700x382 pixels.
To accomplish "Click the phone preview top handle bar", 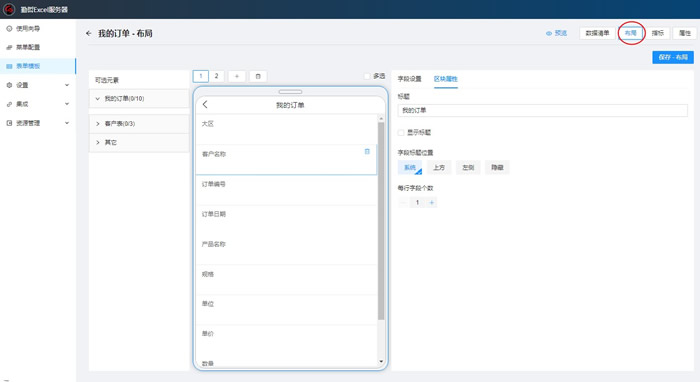I will [290, 92].
